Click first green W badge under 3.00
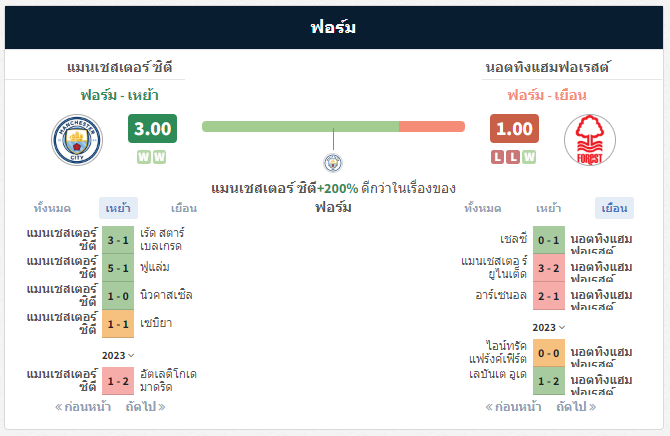The height and width of the screenshot is (436, 670). tap(144, 157)
